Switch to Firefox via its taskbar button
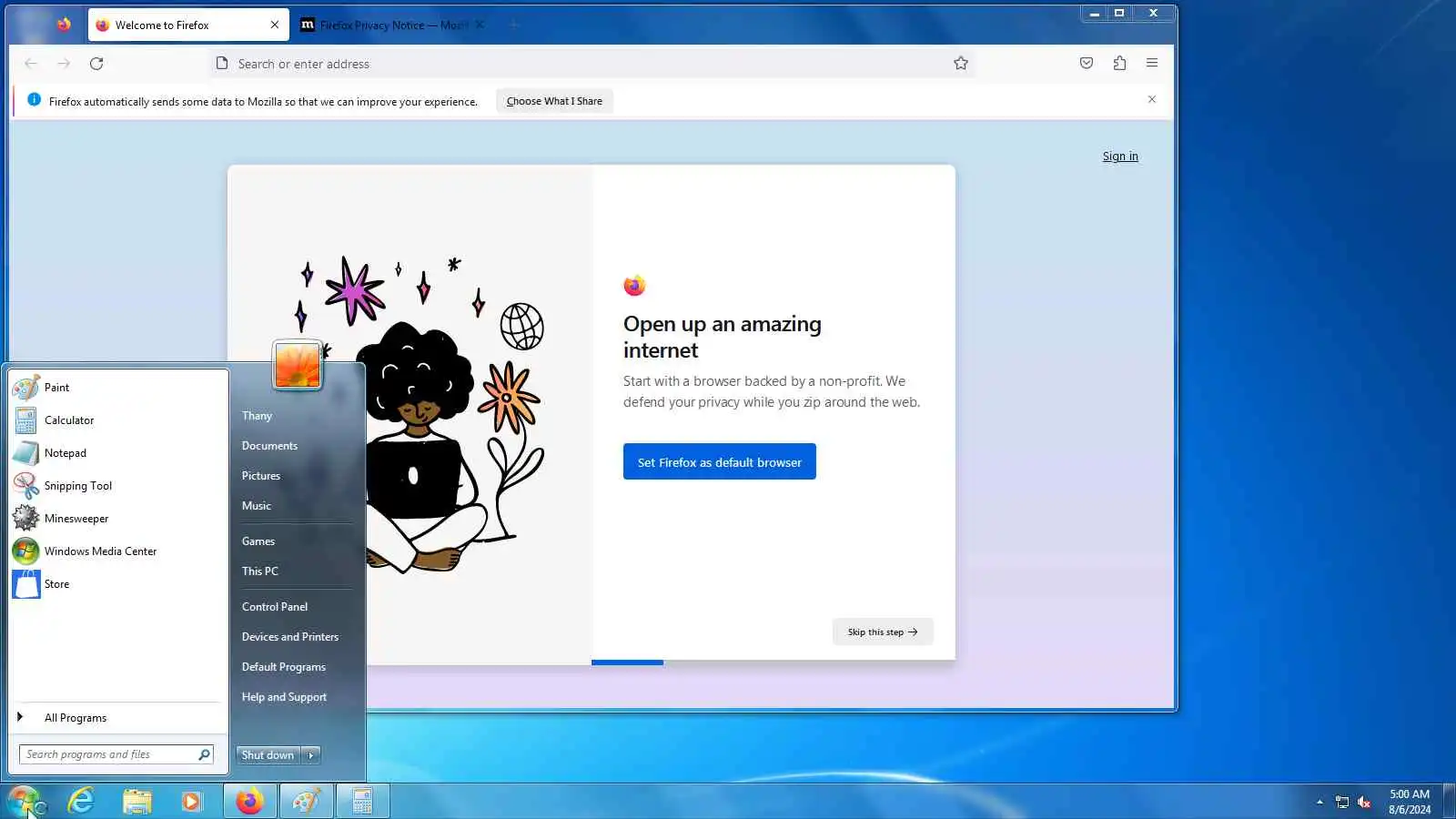 250,801
